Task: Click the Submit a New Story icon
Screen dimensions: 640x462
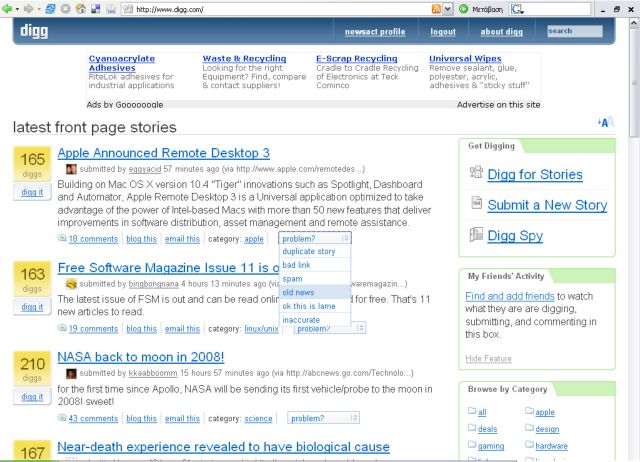Action: pos(475,204)
